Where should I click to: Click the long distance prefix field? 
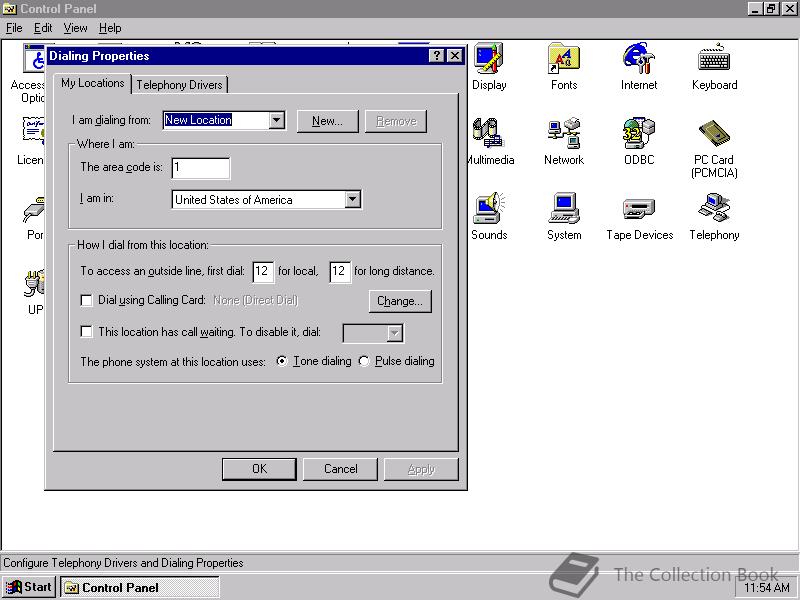(340, 271)
